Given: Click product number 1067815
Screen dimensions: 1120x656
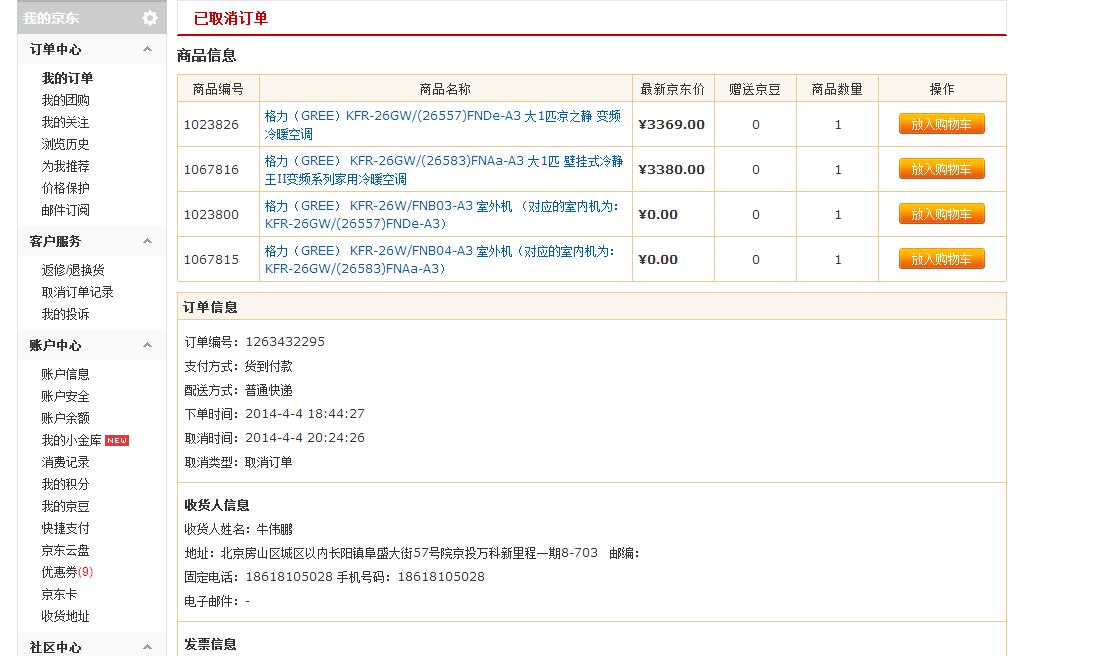Looking at the screenshot, I should [211, 260].
